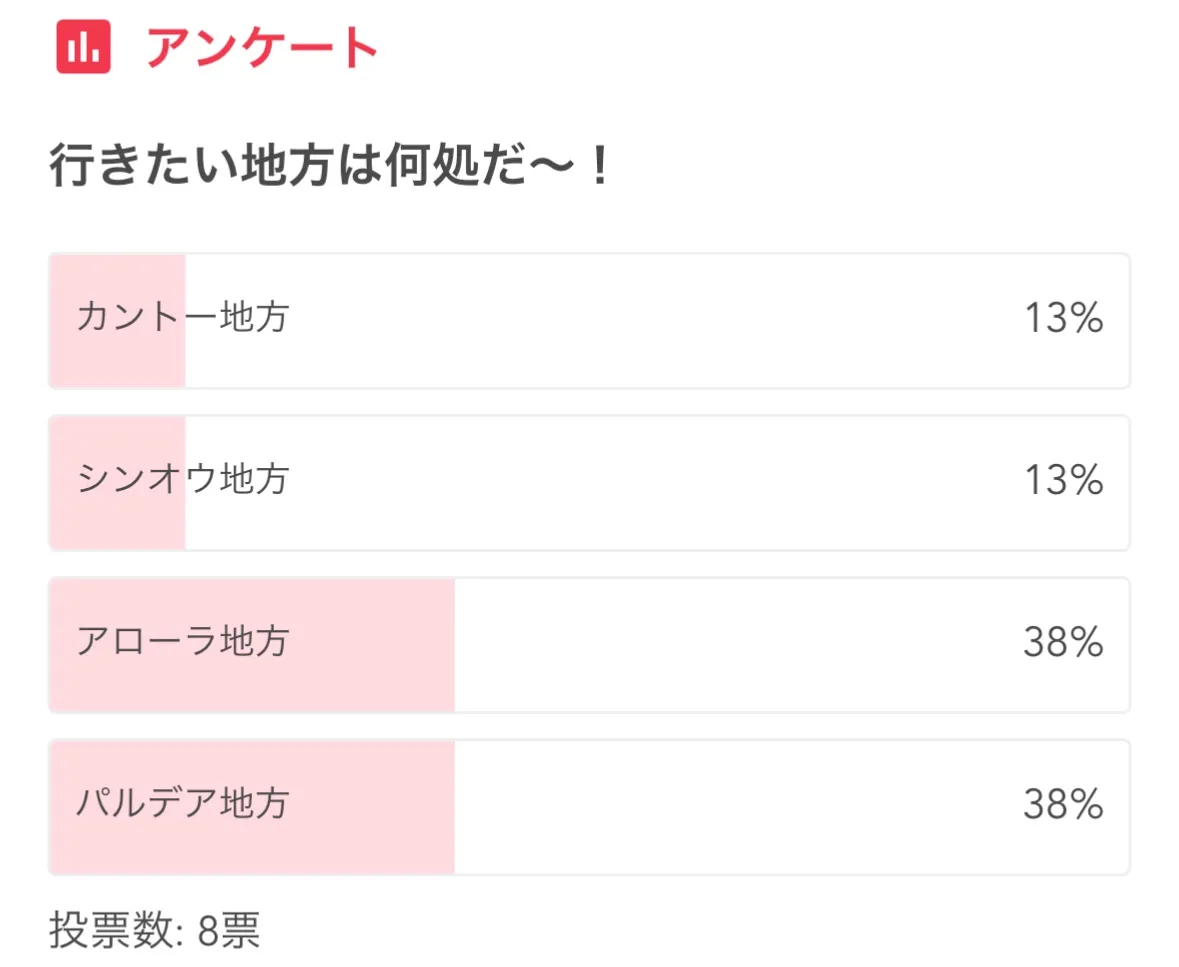
Task: Click the red poll chart icon
Action: pos(83,46)
